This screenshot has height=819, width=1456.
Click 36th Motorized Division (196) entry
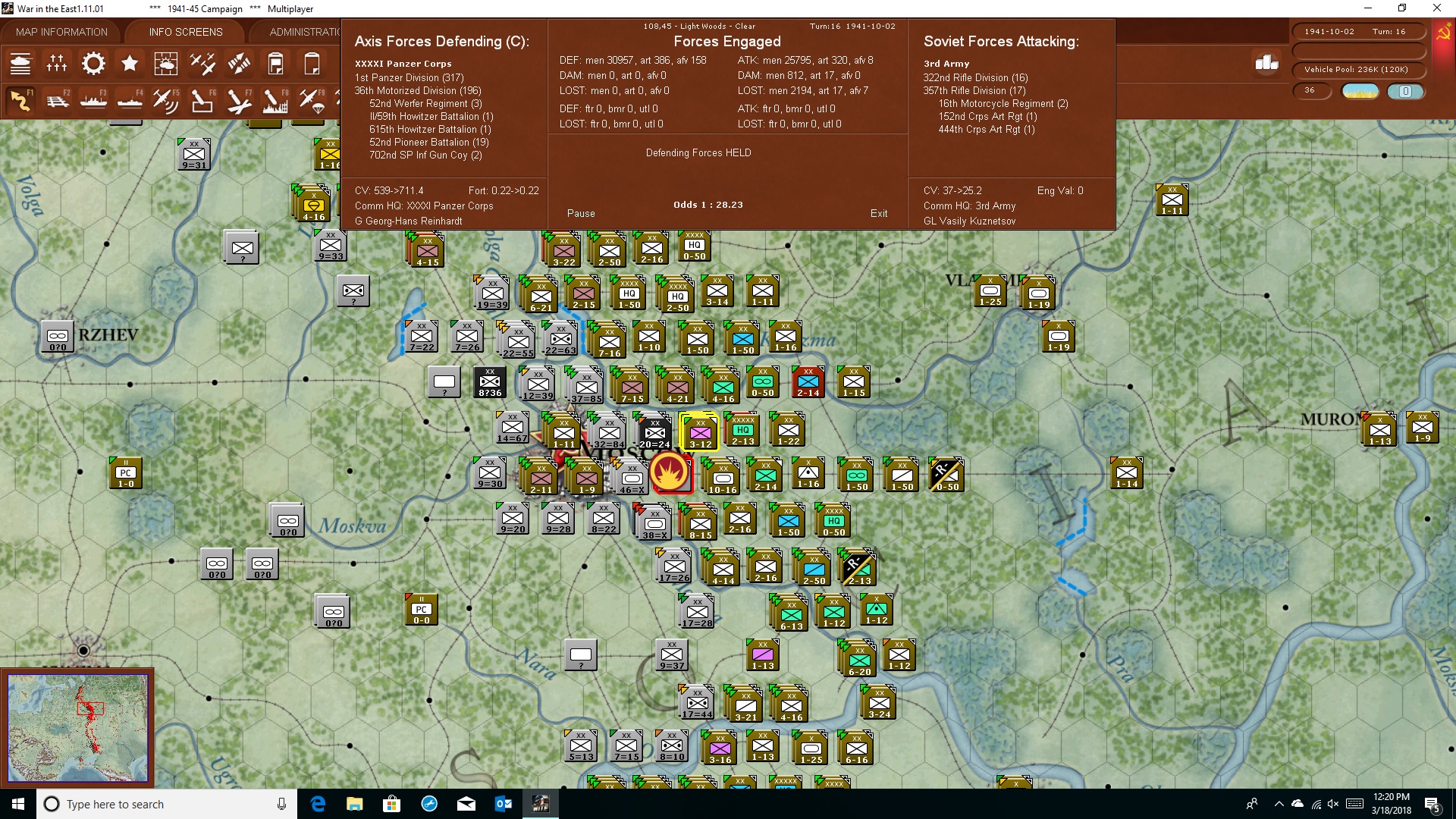coord(418,90)
